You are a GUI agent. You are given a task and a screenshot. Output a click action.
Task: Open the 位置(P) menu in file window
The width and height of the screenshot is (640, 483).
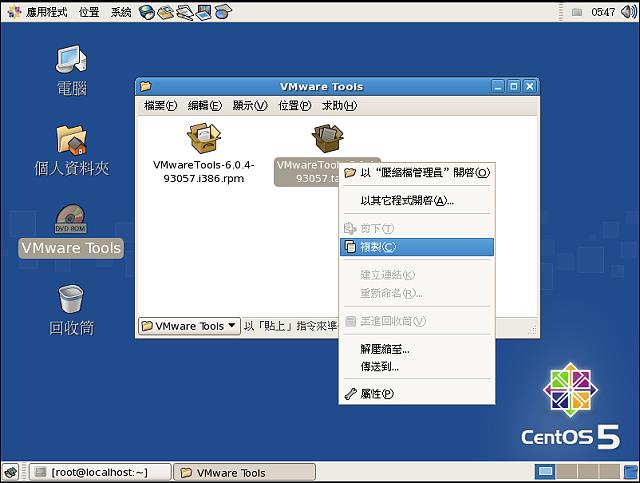294,106
